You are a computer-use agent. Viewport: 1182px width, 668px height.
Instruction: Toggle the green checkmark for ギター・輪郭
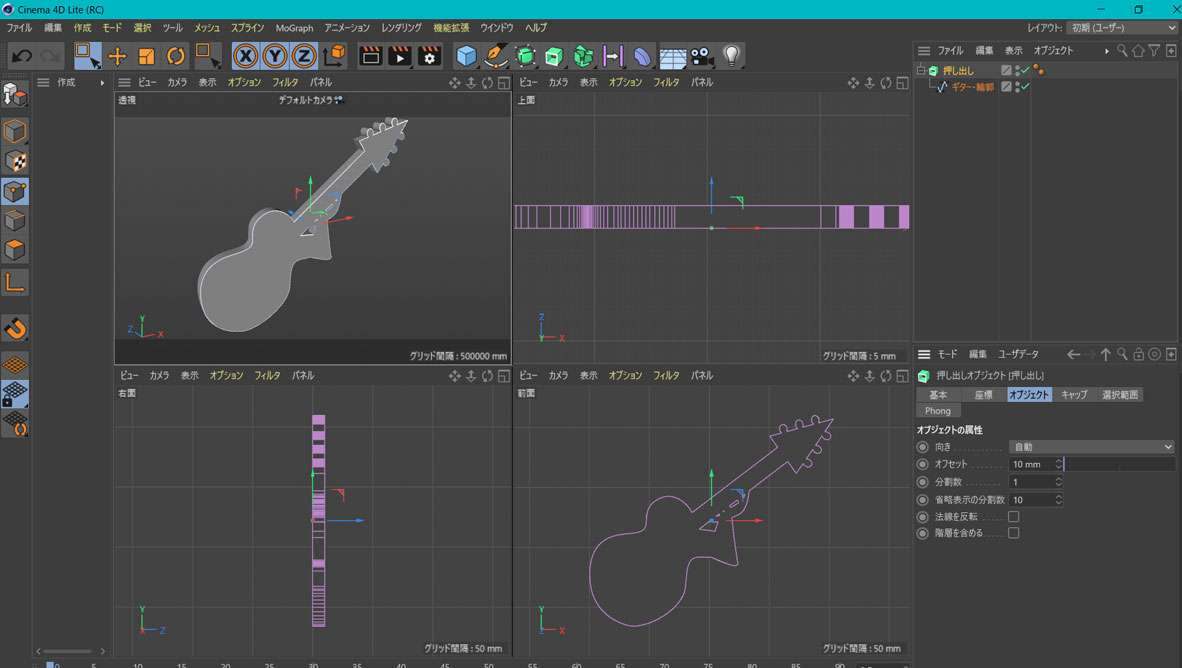click(x=1025, y=87)
